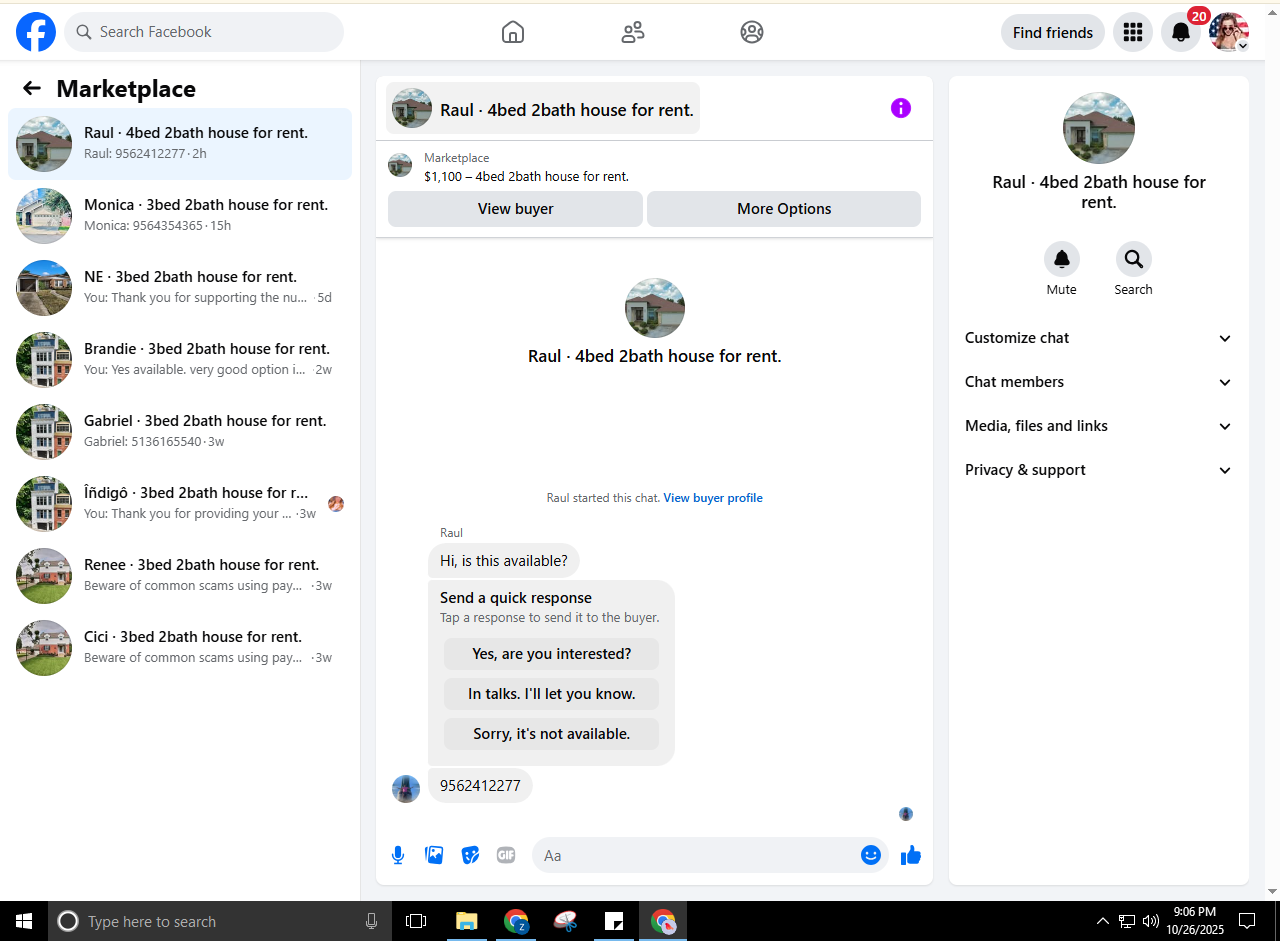This screenshot has height=941, width=1280.
Task: Click the Find friends button
Action: click(1052, 32)
